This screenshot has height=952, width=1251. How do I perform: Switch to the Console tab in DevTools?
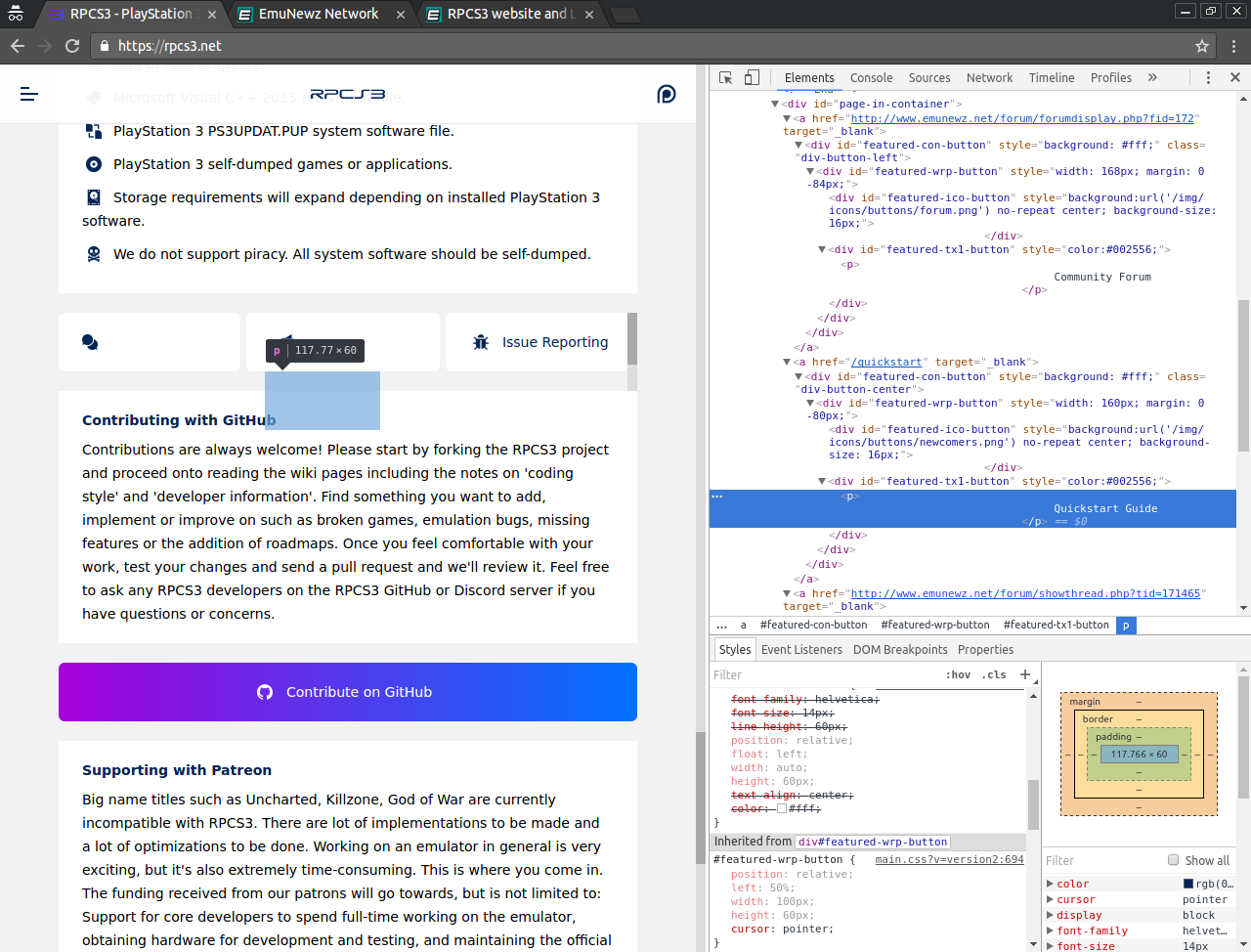(871, 78)
